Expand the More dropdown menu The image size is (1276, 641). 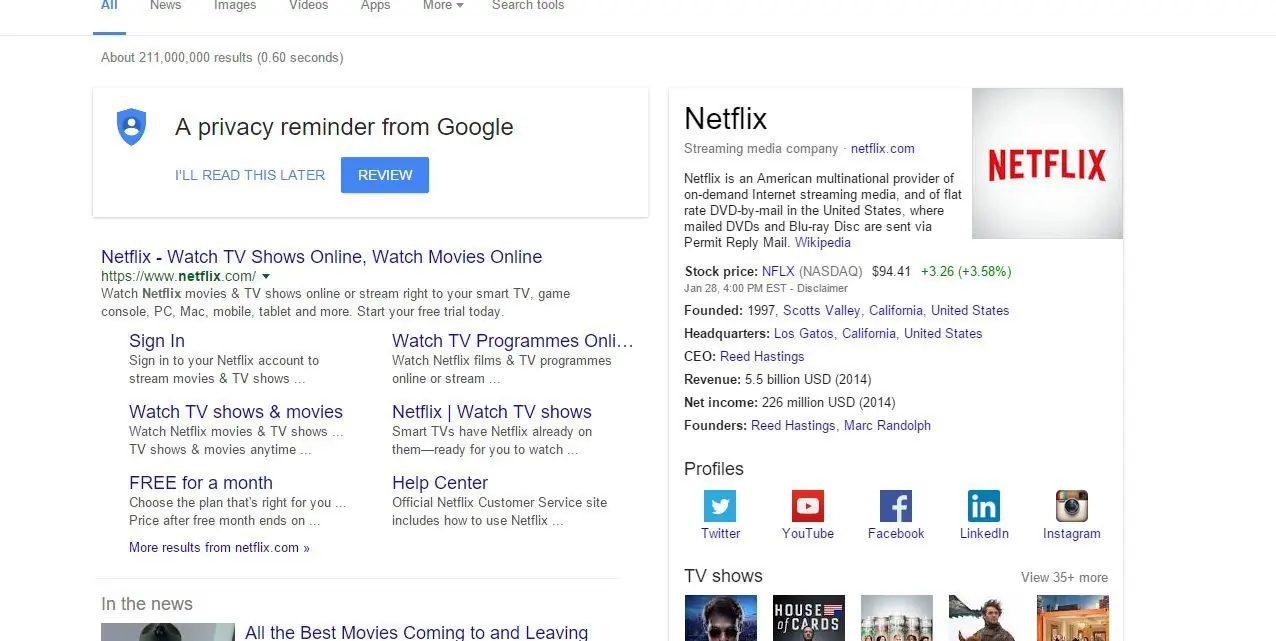(x=443, y=6)
